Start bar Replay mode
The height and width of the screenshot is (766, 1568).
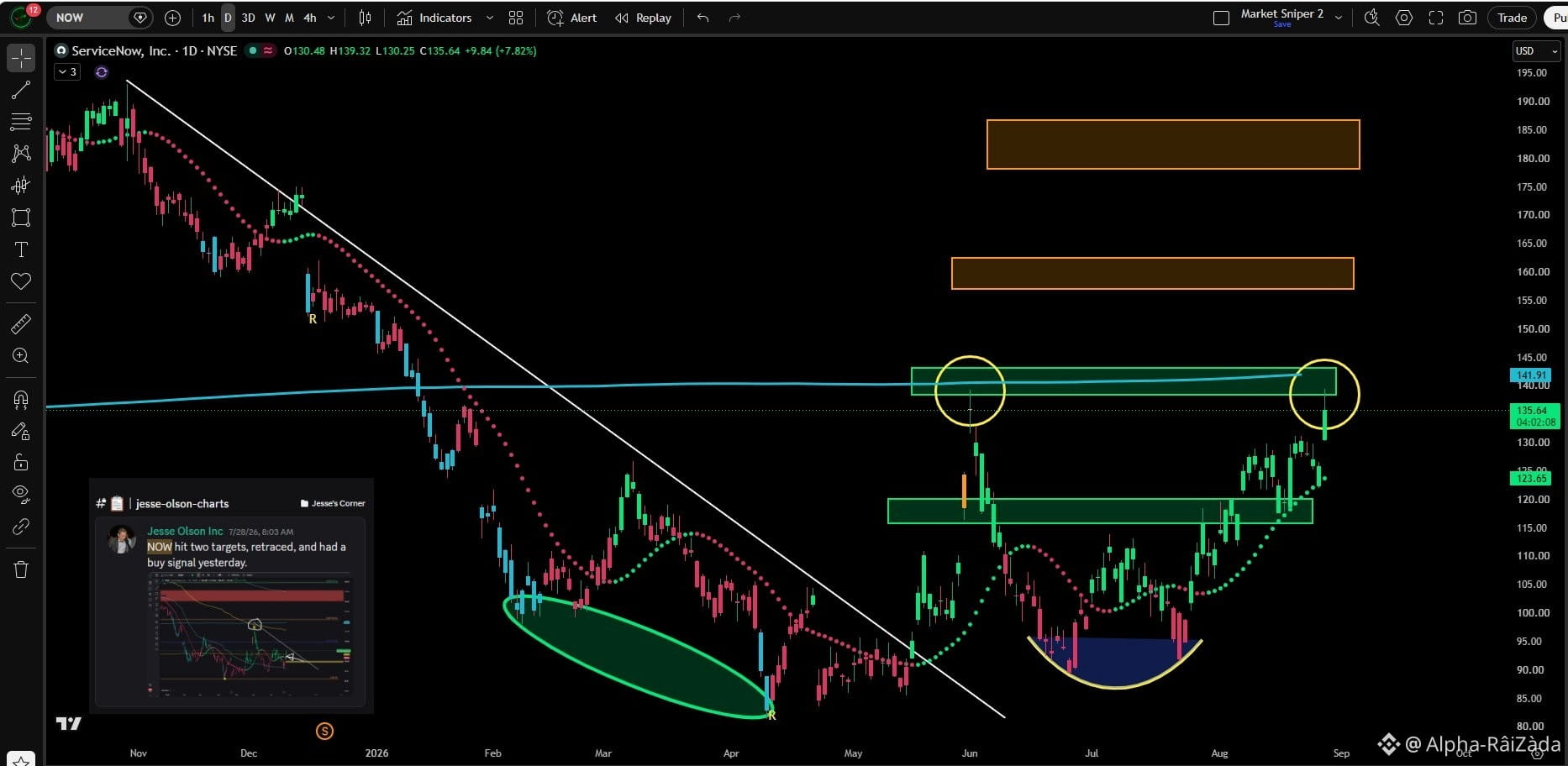coord(644,18)
